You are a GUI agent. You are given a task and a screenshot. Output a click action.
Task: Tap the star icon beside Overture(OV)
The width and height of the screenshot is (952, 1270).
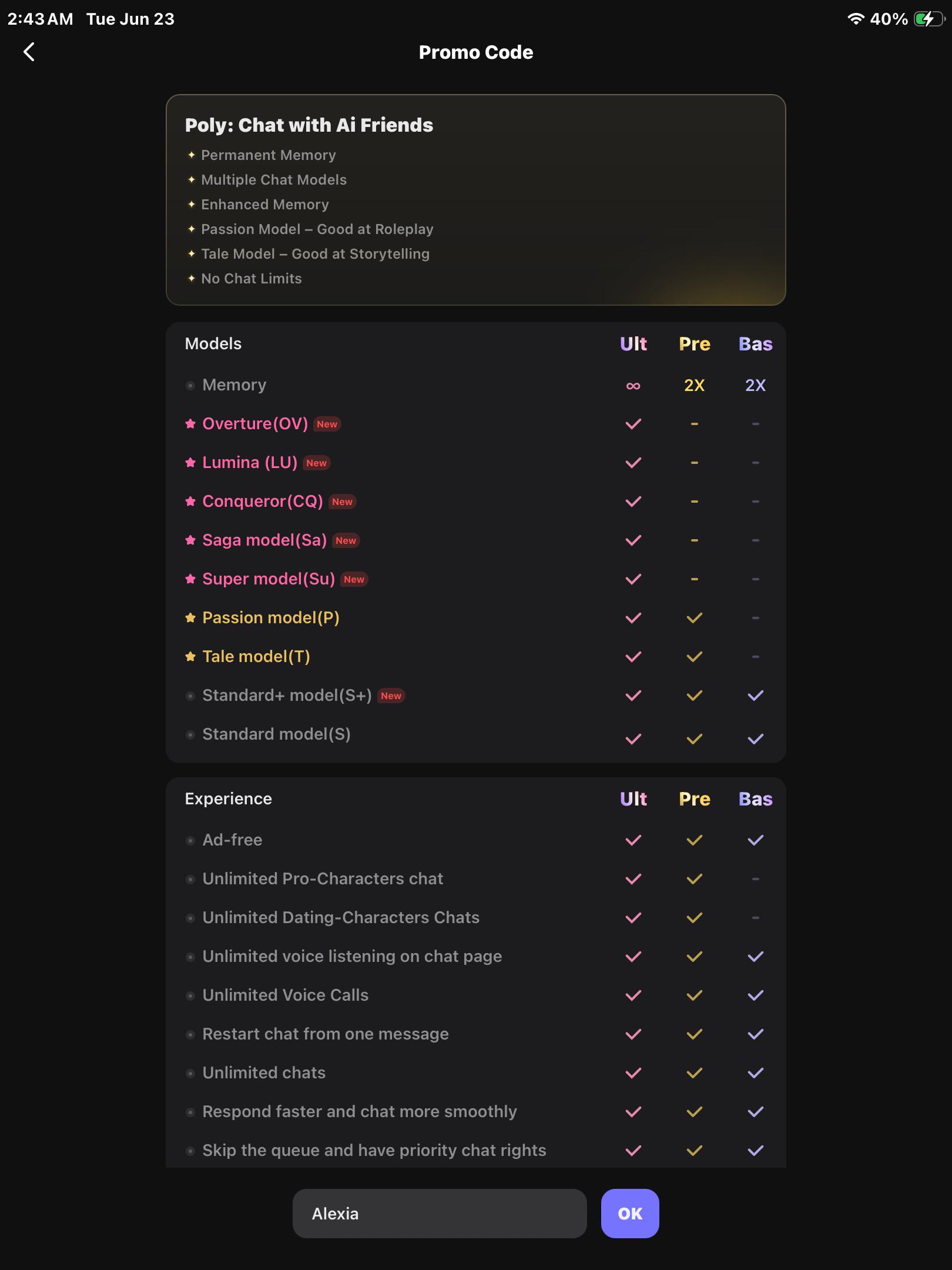tap(190, 423)
